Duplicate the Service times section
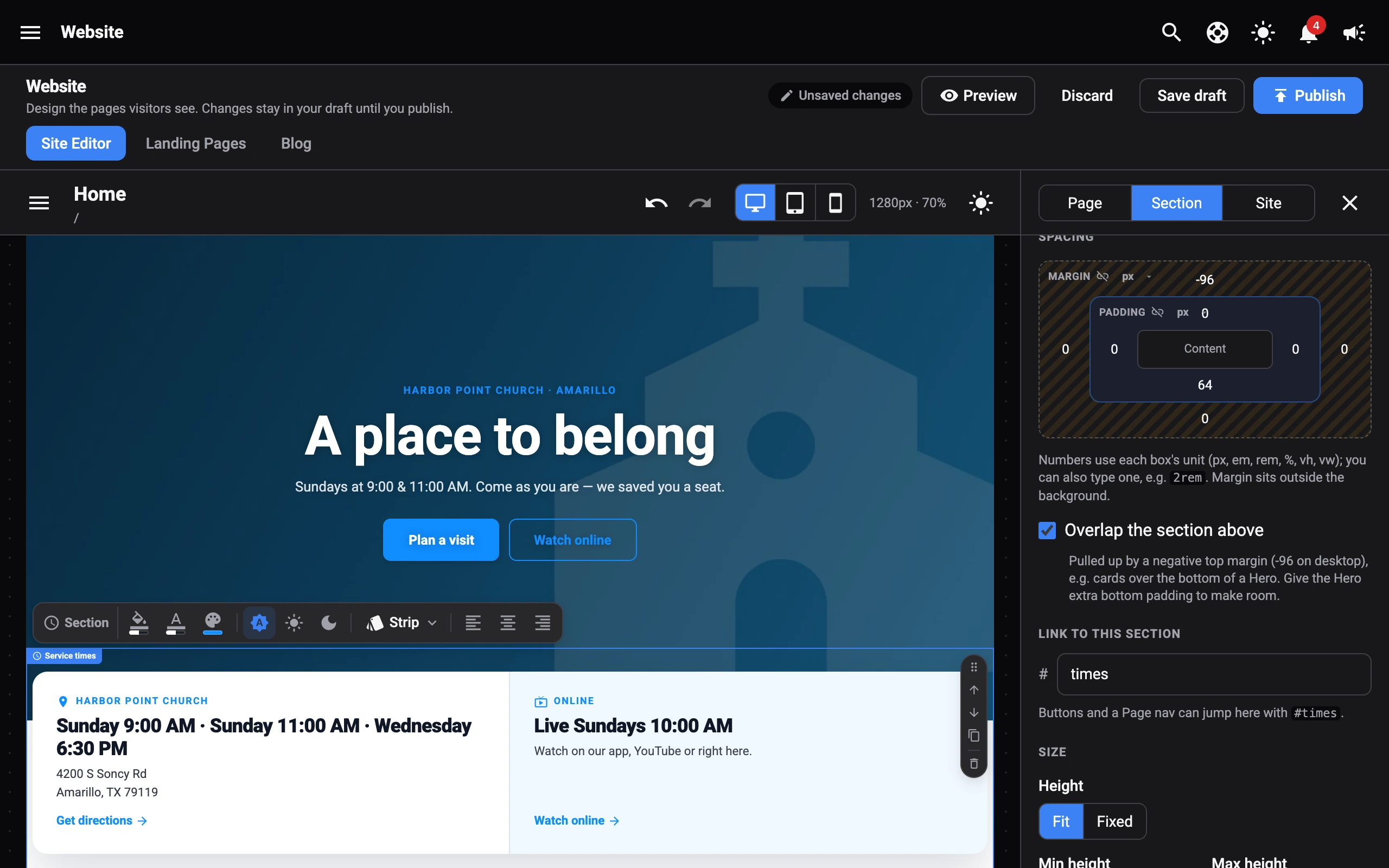The image size is (1389, 868). [x=973, y=736]
